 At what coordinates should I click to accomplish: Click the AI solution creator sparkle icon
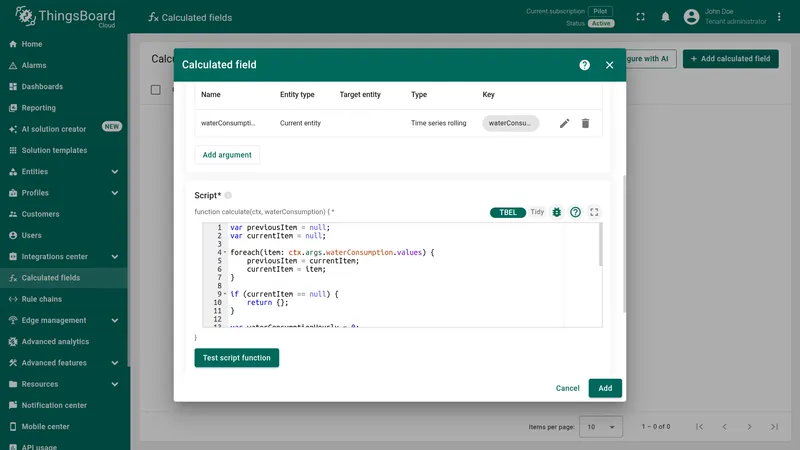pos(13,129)
